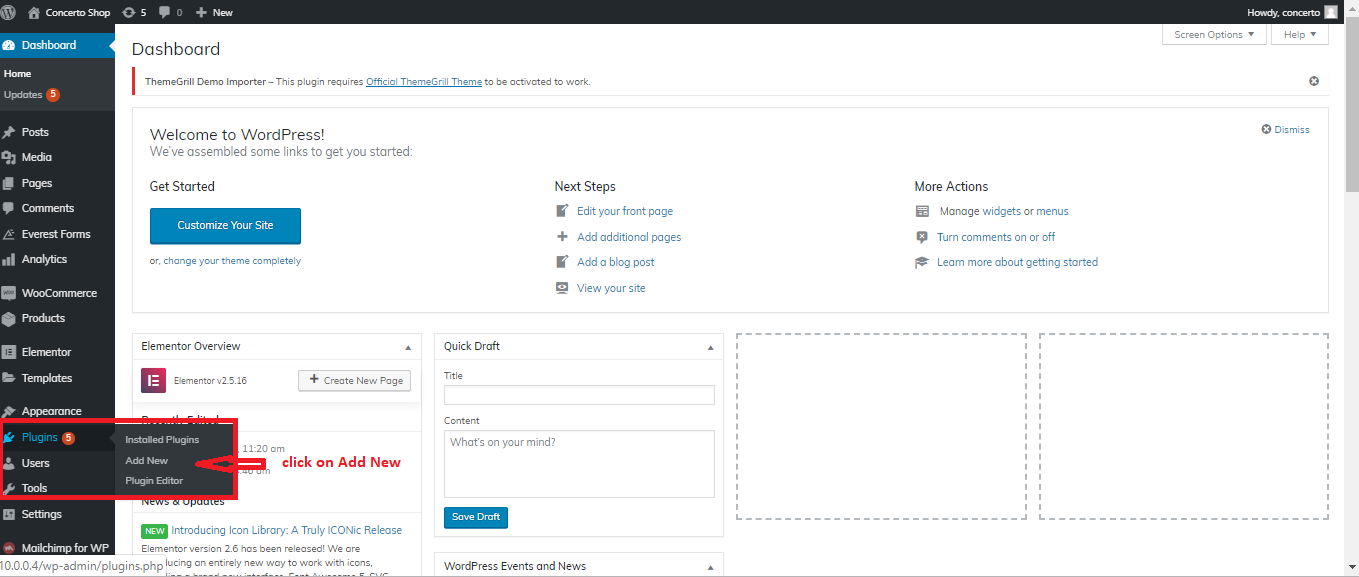Open the Official ThemeGrill Theme link
1359x577 pixels.
[424, 82]
